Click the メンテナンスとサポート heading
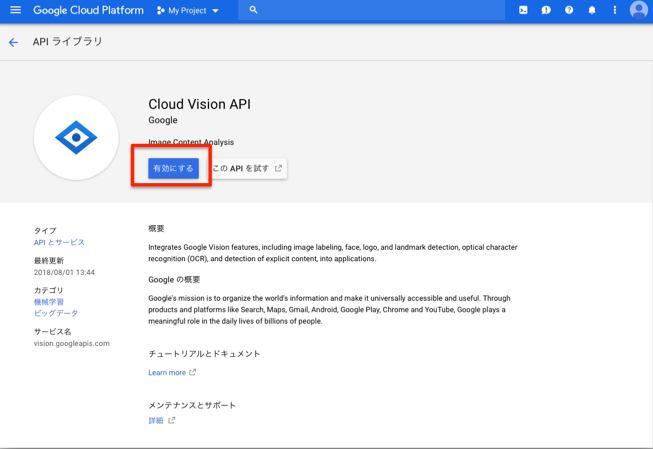 [192, 405]
